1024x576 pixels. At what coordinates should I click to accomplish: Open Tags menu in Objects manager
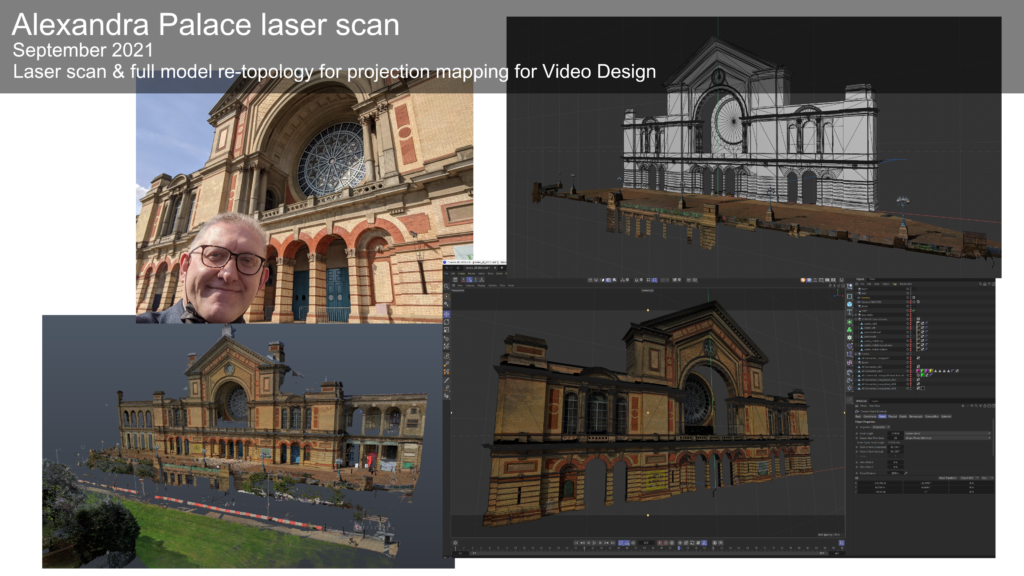(895, 283)
